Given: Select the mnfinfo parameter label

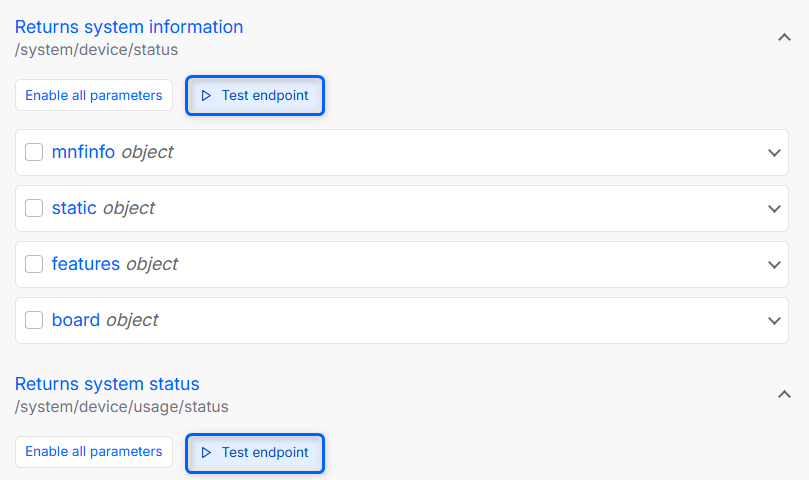Looking at the screenshot, I should pos(83,152).
